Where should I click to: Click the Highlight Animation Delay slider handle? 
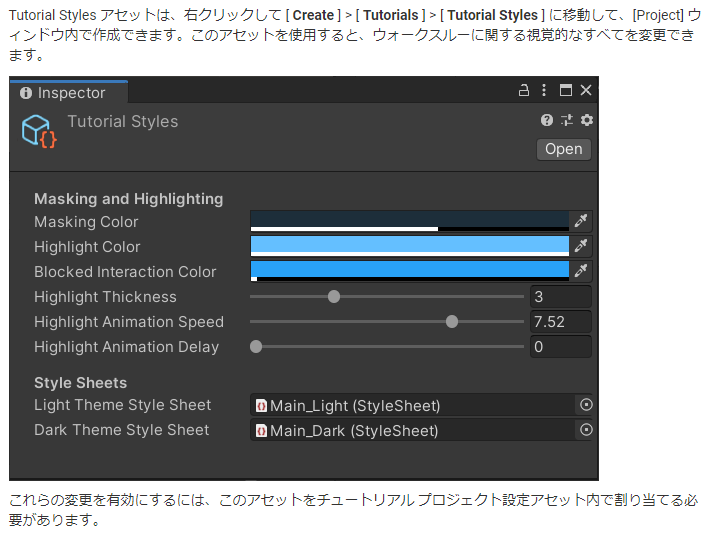(x=256, y=347)
